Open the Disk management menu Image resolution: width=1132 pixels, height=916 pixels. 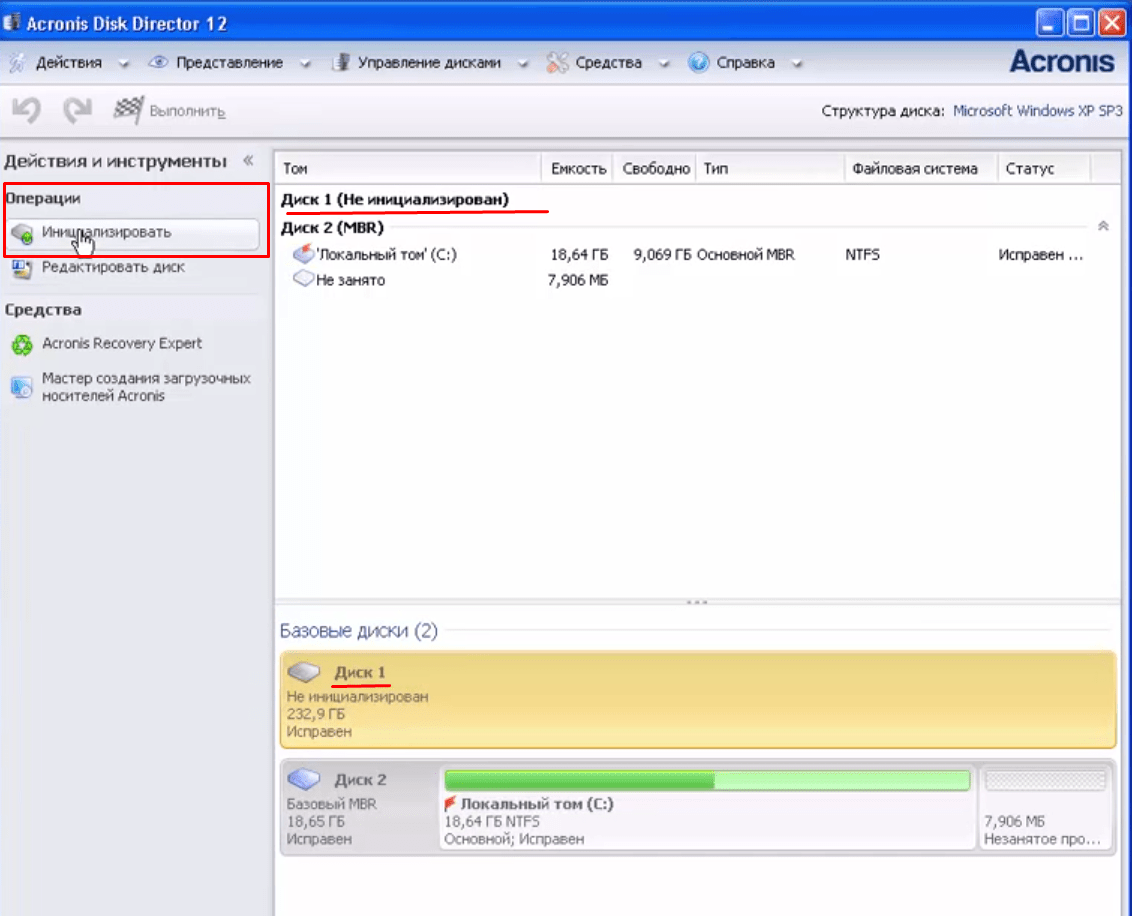click(428, 62)
